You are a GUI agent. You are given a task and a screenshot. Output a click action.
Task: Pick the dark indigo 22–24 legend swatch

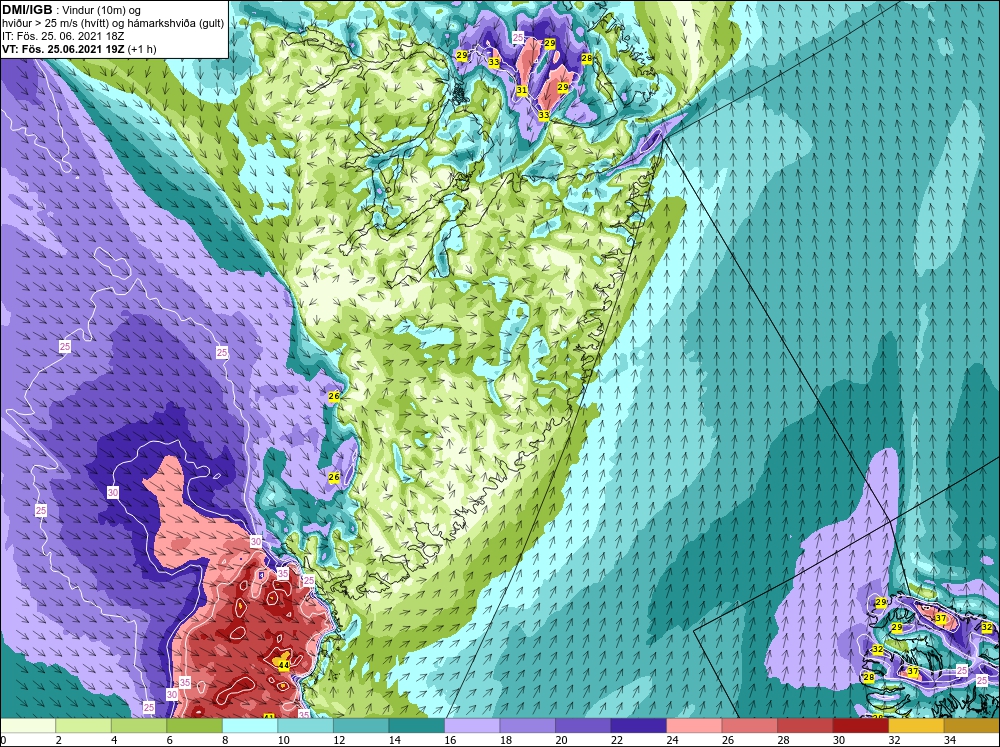(x=638, y=725)
